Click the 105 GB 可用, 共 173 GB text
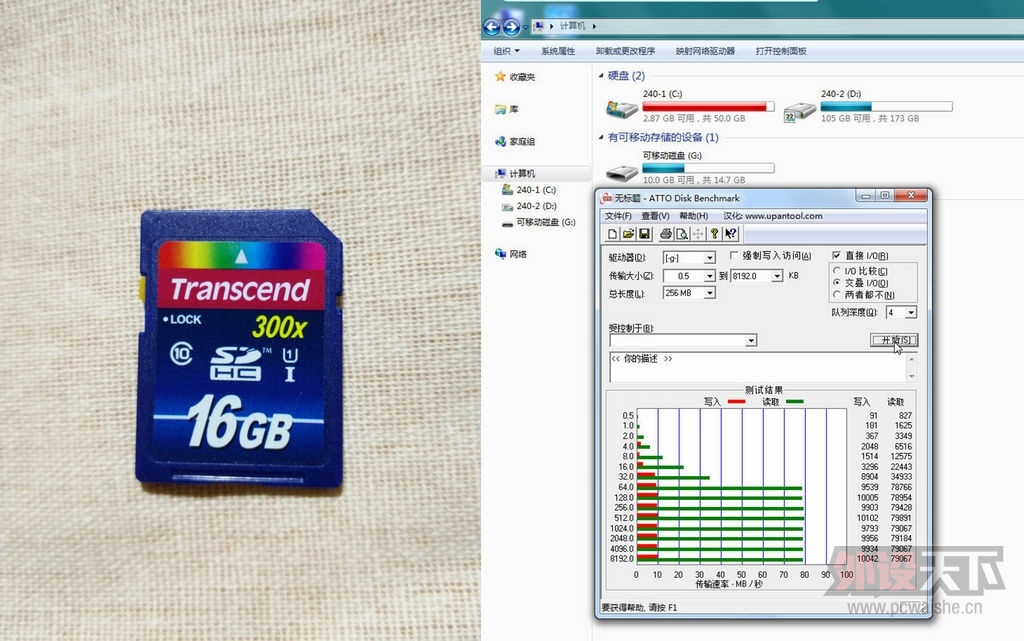1024x641 pixels. [x=869, y=119]
